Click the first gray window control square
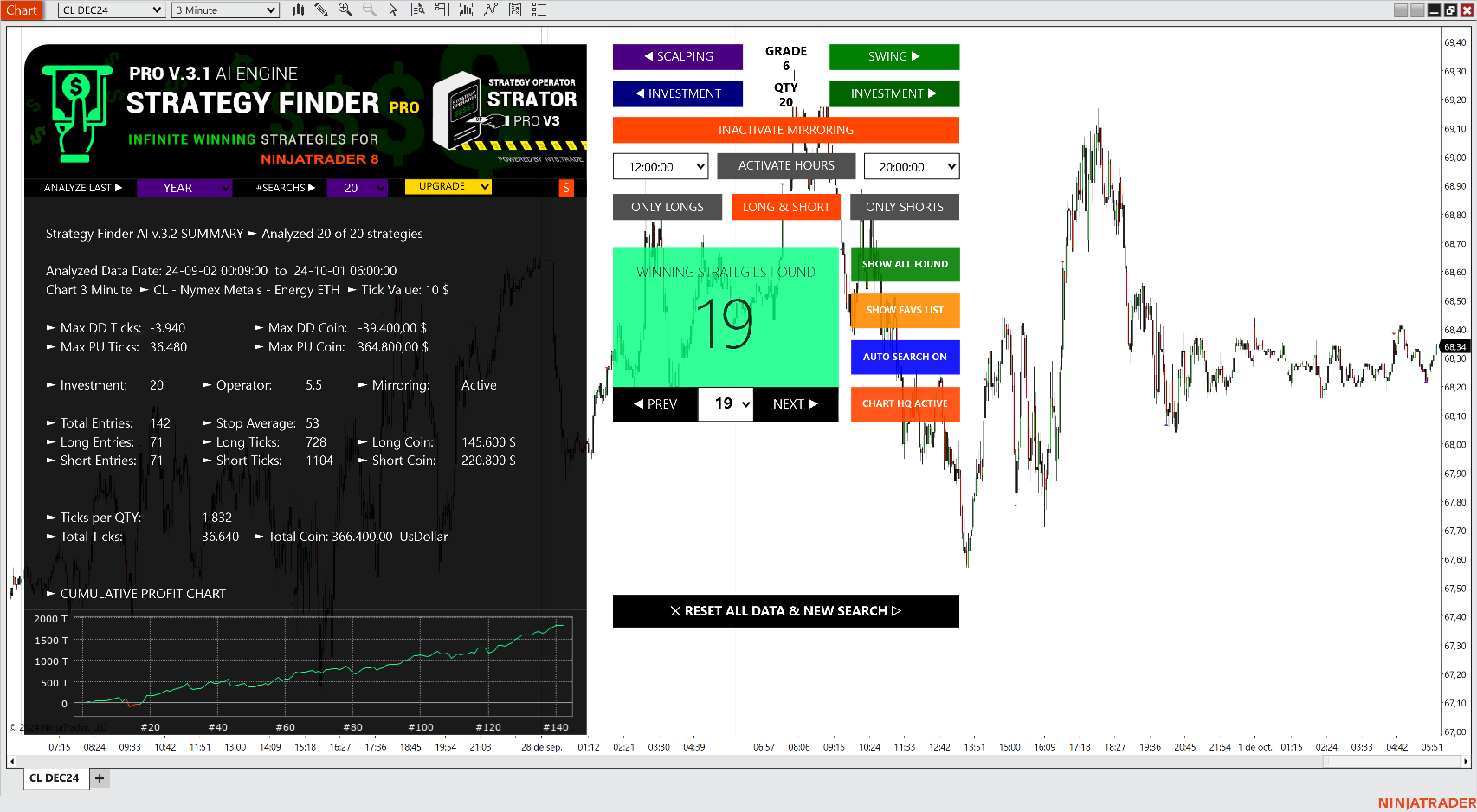This screenshot has height=812, width=1477. point(1400,10)
